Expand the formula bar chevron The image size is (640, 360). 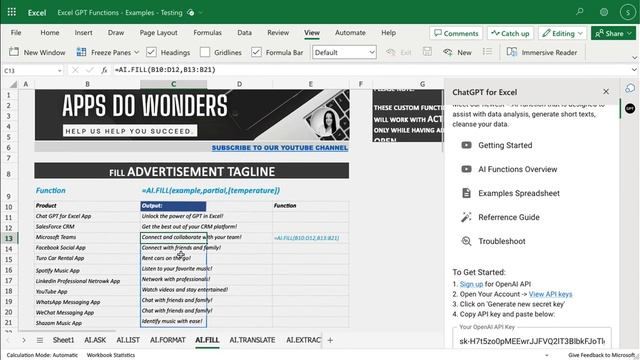click(x=634, y=70)
